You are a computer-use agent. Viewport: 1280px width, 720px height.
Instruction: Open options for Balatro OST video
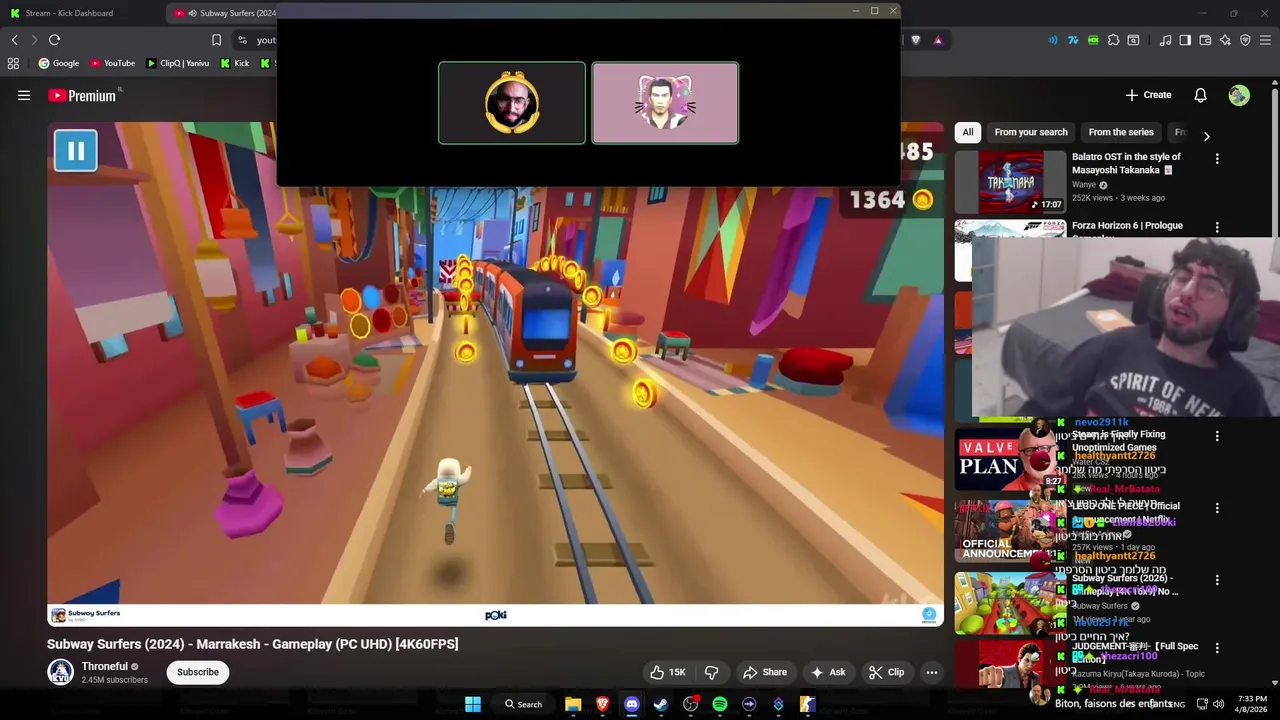pos(1217,159)
